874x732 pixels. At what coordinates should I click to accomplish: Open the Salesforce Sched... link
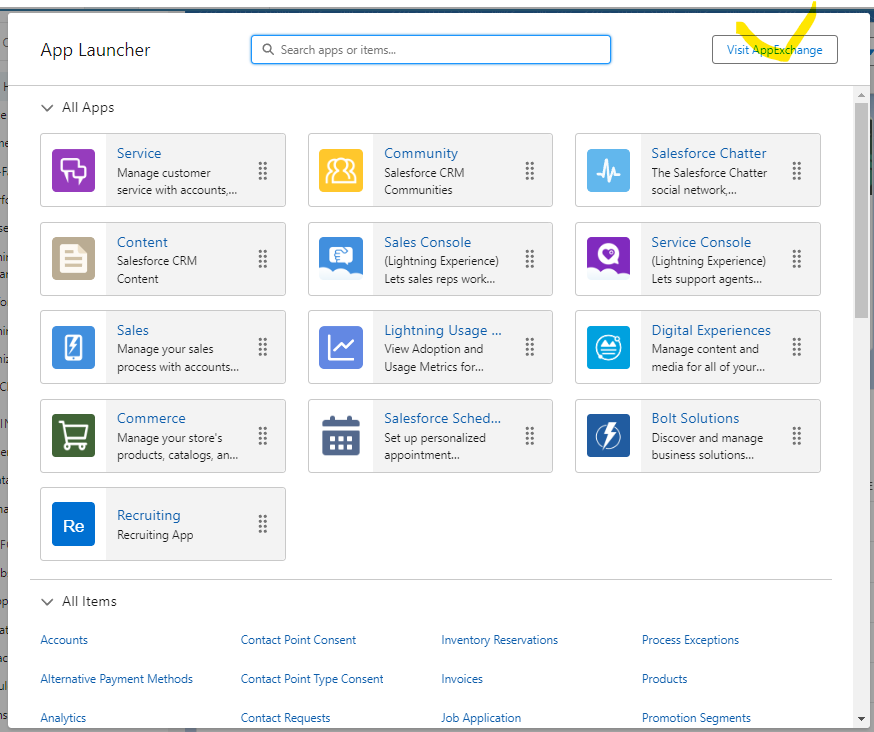[442, 419]
